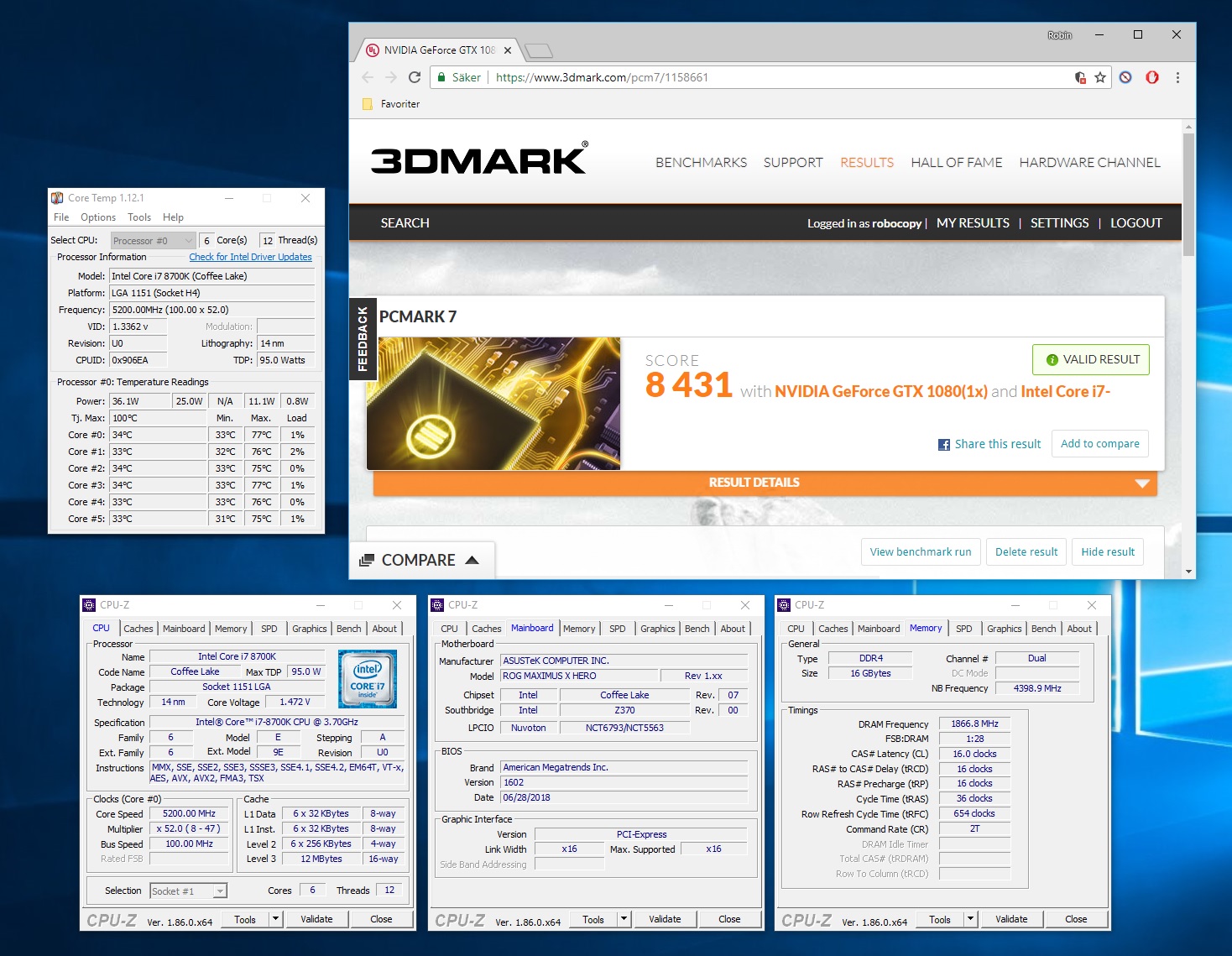This screenshot has height=956, width=1232.
Task: Expand the RESULT DETAILS bar
Action: [765, 483]
